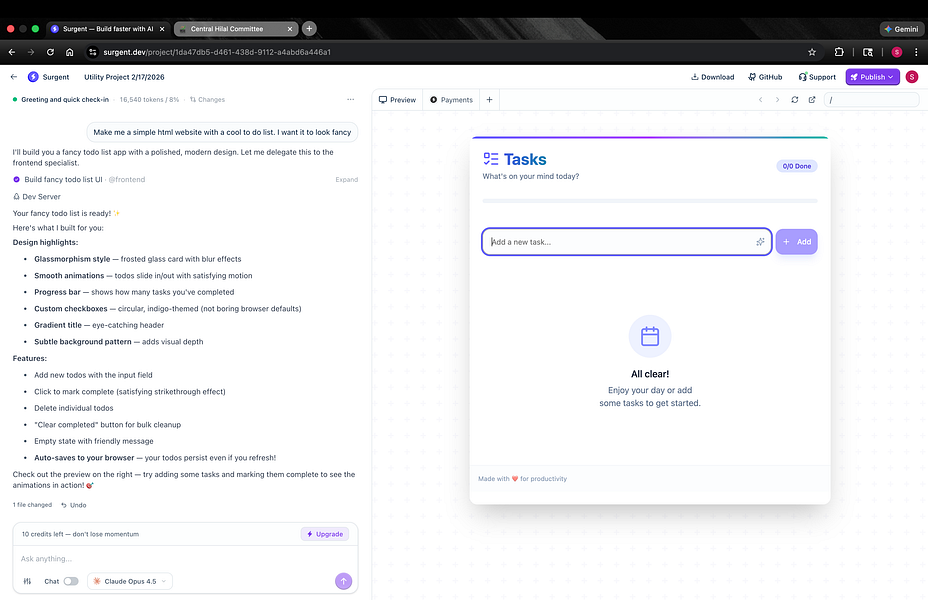Download the project

point(713,77)
